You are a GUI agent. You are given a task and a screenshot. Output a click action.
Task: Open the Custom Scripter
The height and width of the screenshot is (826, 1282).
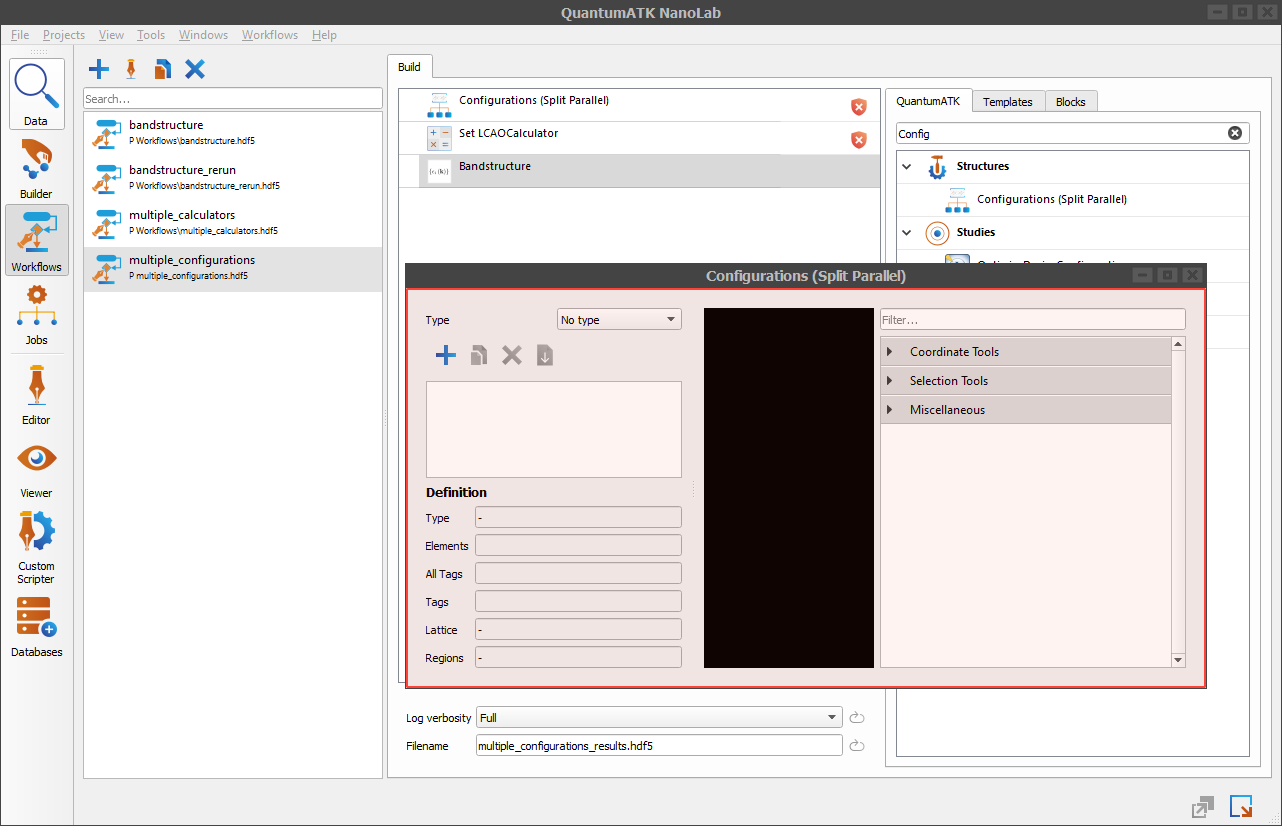pyautogui.click(x=36, y=547)
